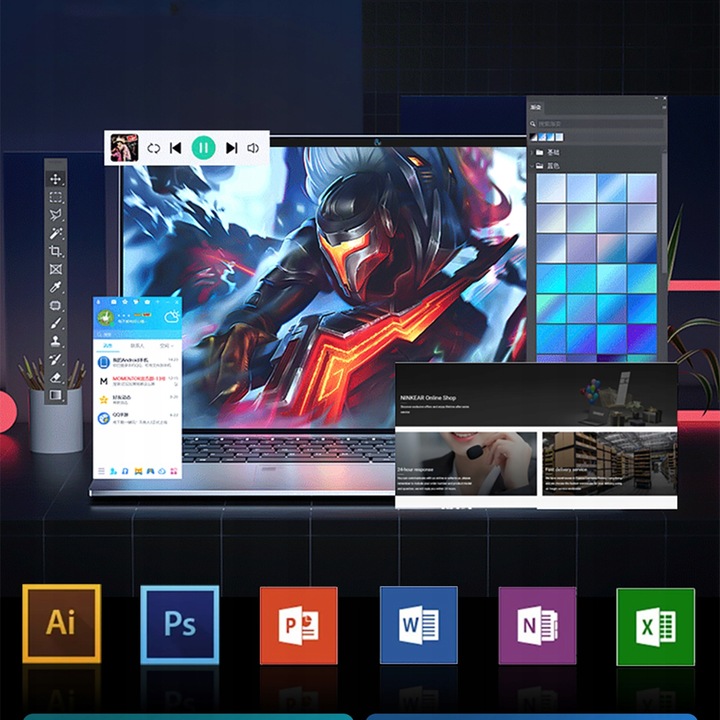Select the Polygonal Lasso tool
The width and height of the screenshot is (720, 720).
56,215
